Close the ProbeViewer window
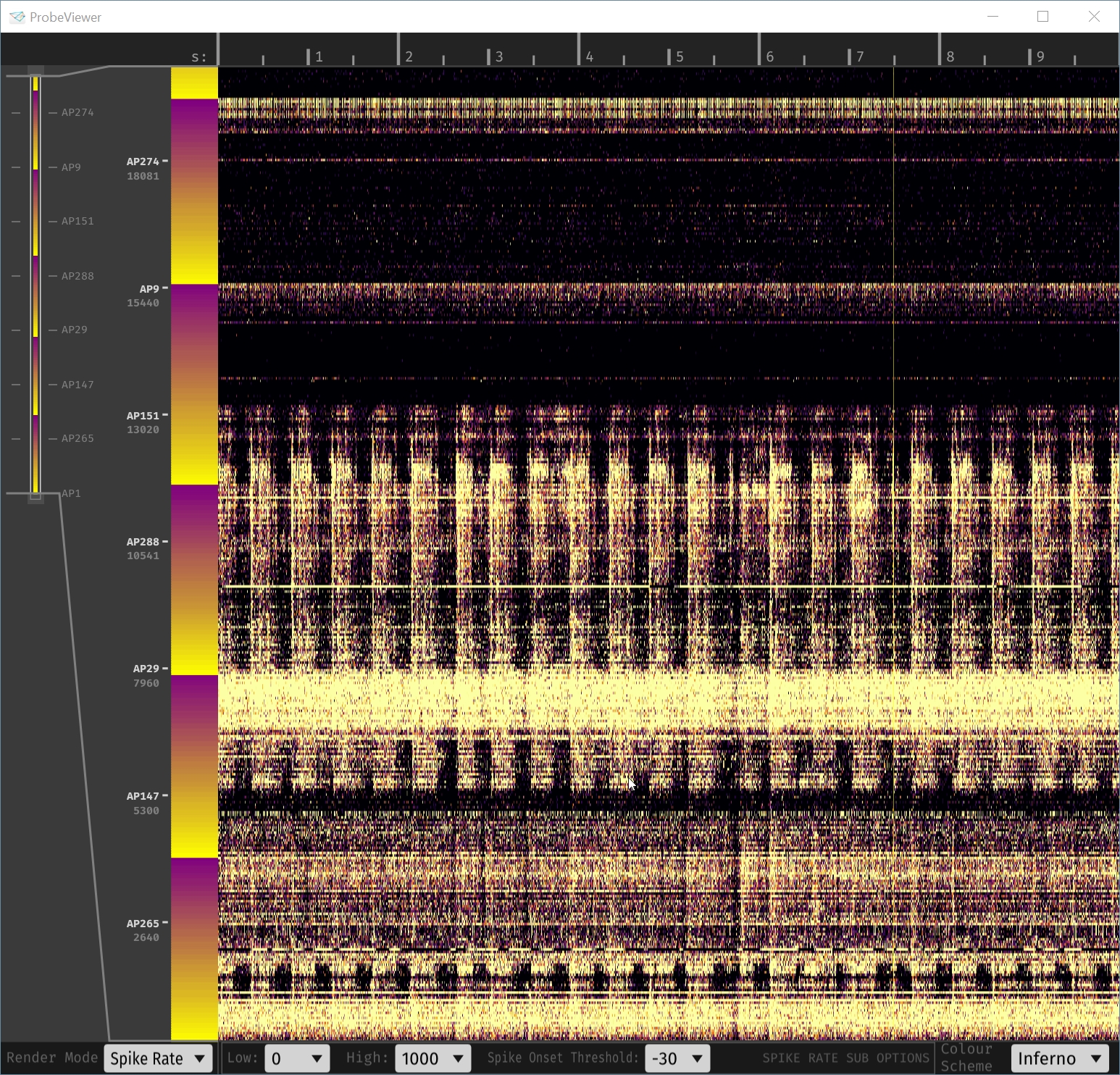 (x=1094, y=17)
